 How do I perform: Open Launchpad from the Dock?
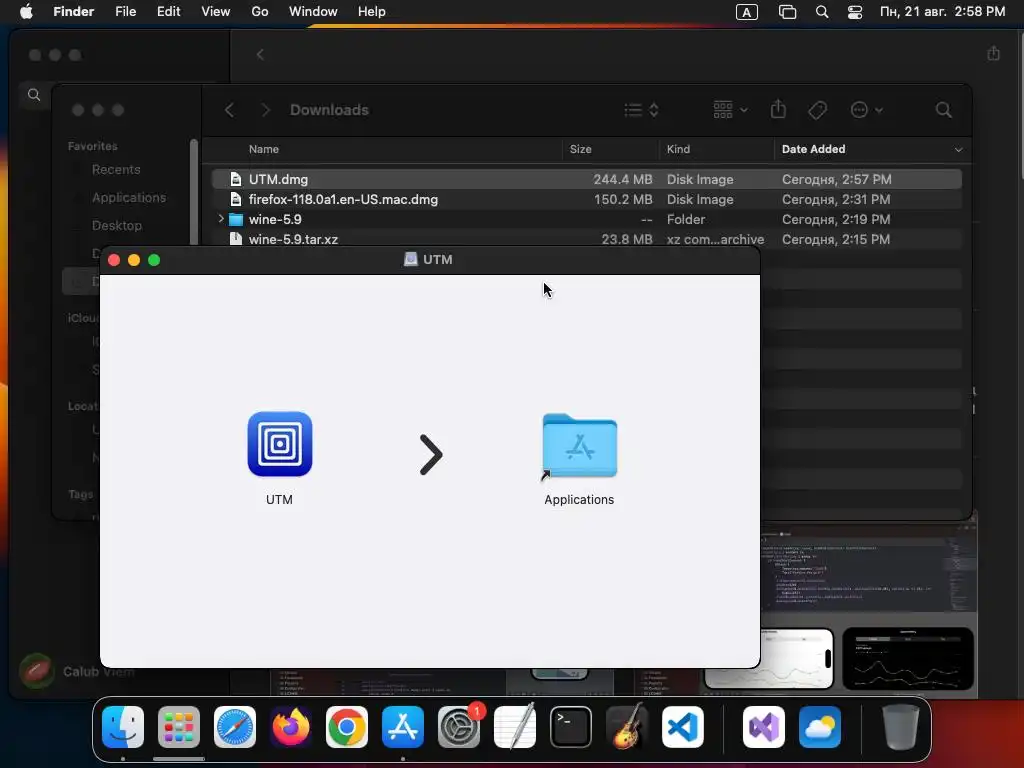179,727
